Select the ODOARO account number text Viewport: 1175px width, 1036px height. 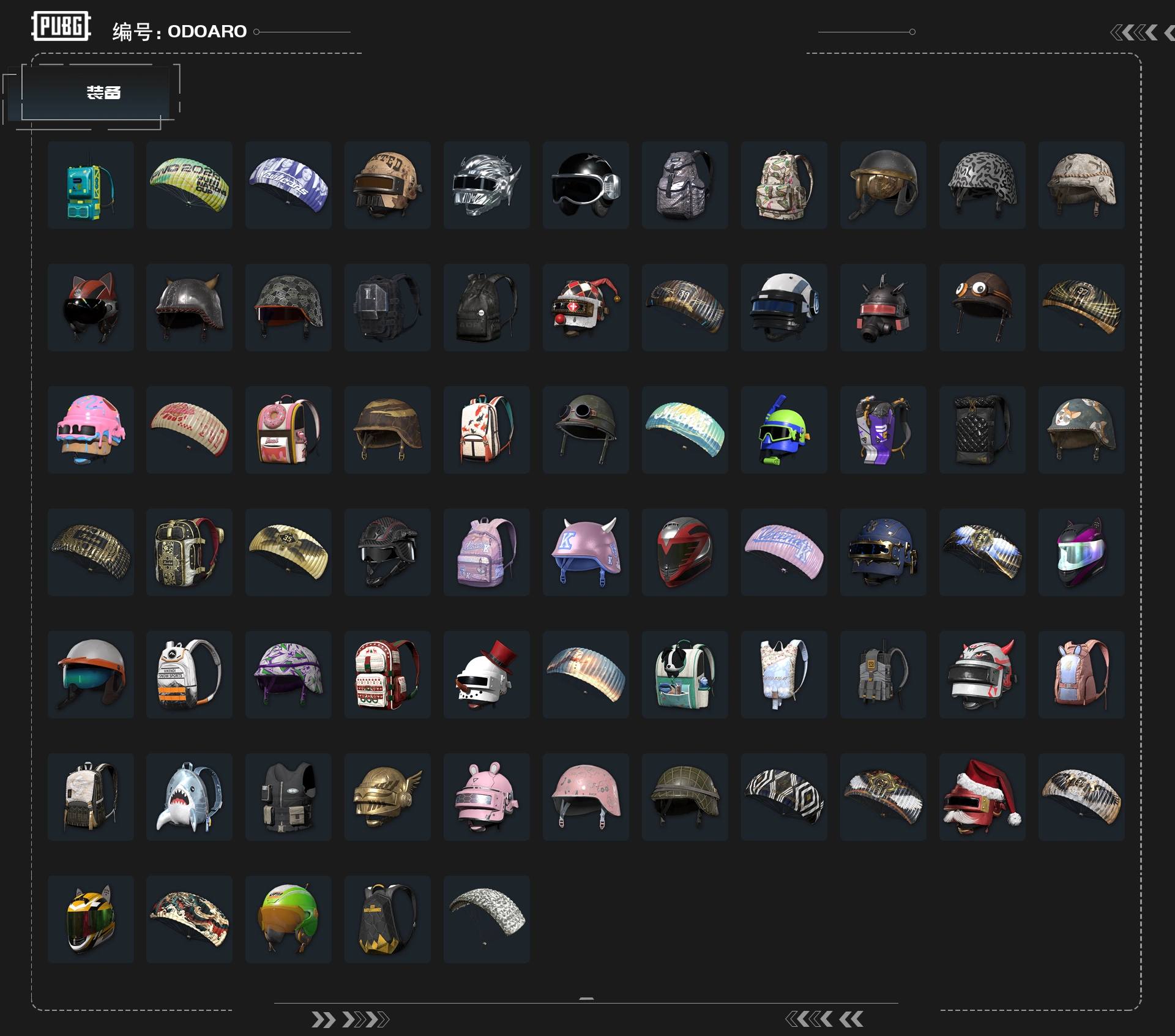coord(207,31)
